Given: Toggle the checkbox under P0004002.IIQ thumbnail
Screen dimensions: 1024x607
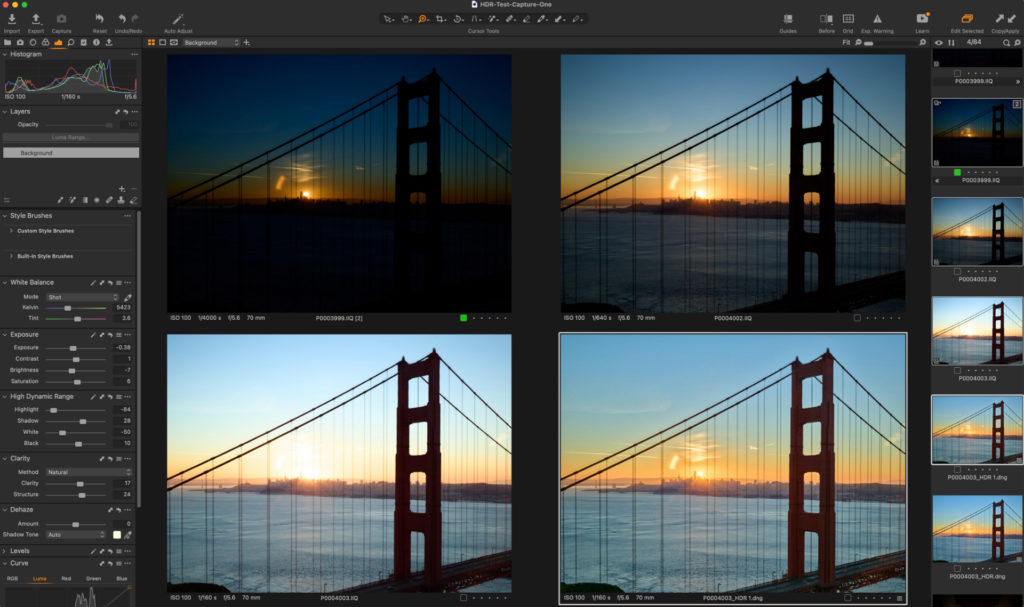Looking at the screenshot, I should tap(957, 271).
